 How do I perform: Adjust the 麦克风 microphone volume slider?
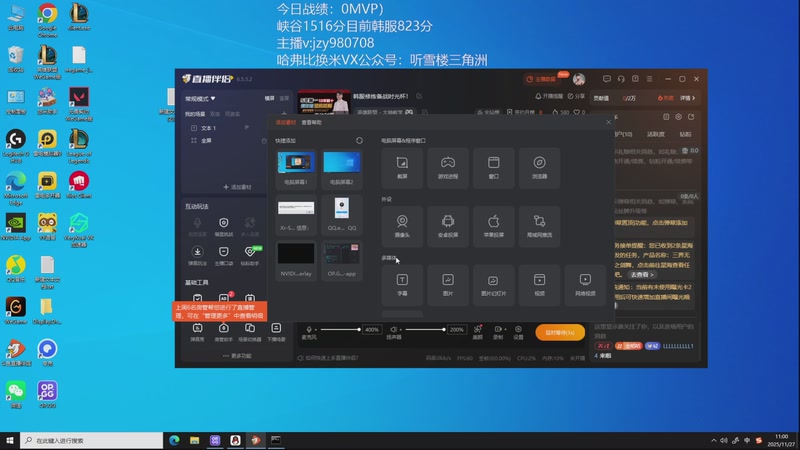click(340, 330)
